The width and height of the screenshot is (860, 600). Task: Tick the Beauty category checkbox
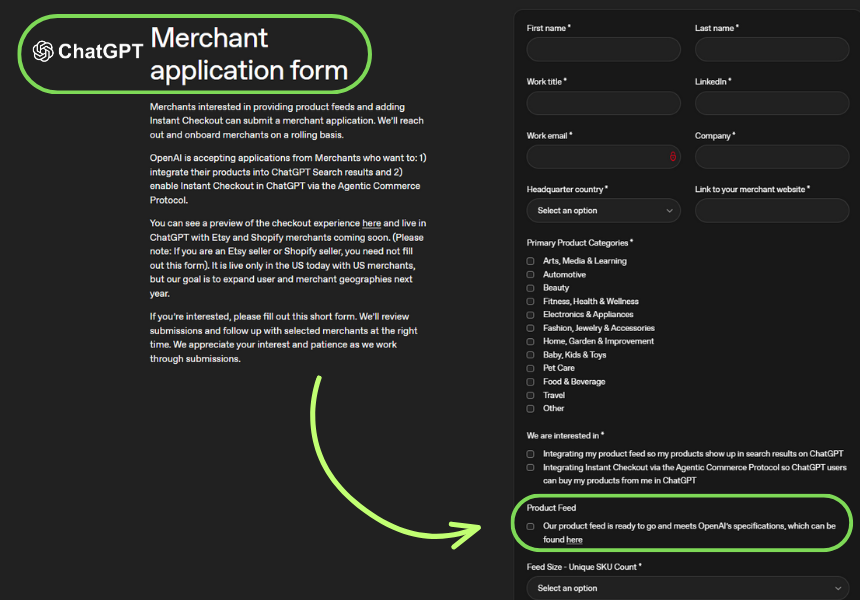tap(530, 288)
